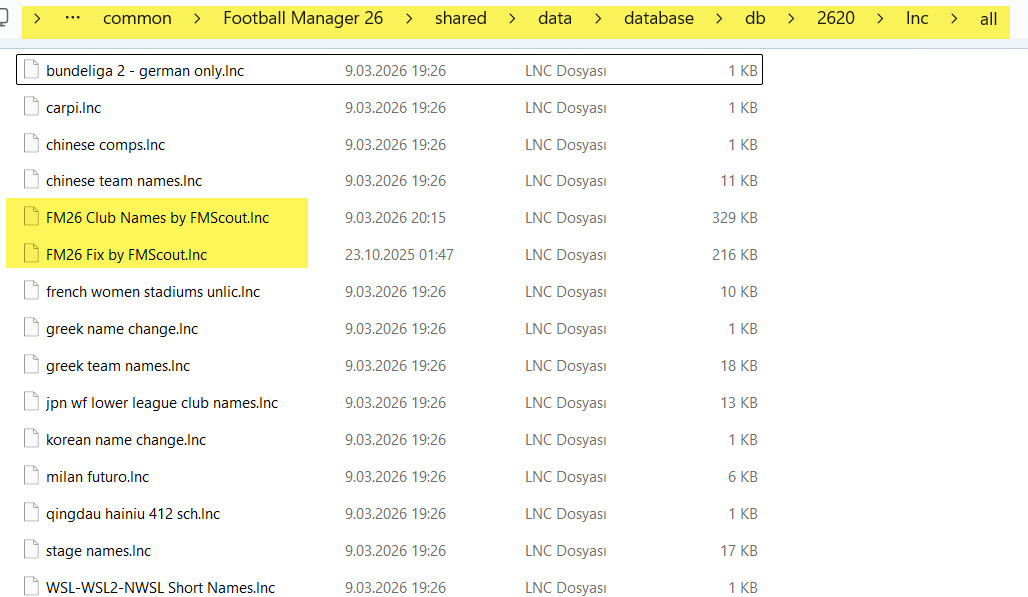Click file icon of FM26 Fix by FMScout.lnc
The image size is (1028, 597).
30,255
